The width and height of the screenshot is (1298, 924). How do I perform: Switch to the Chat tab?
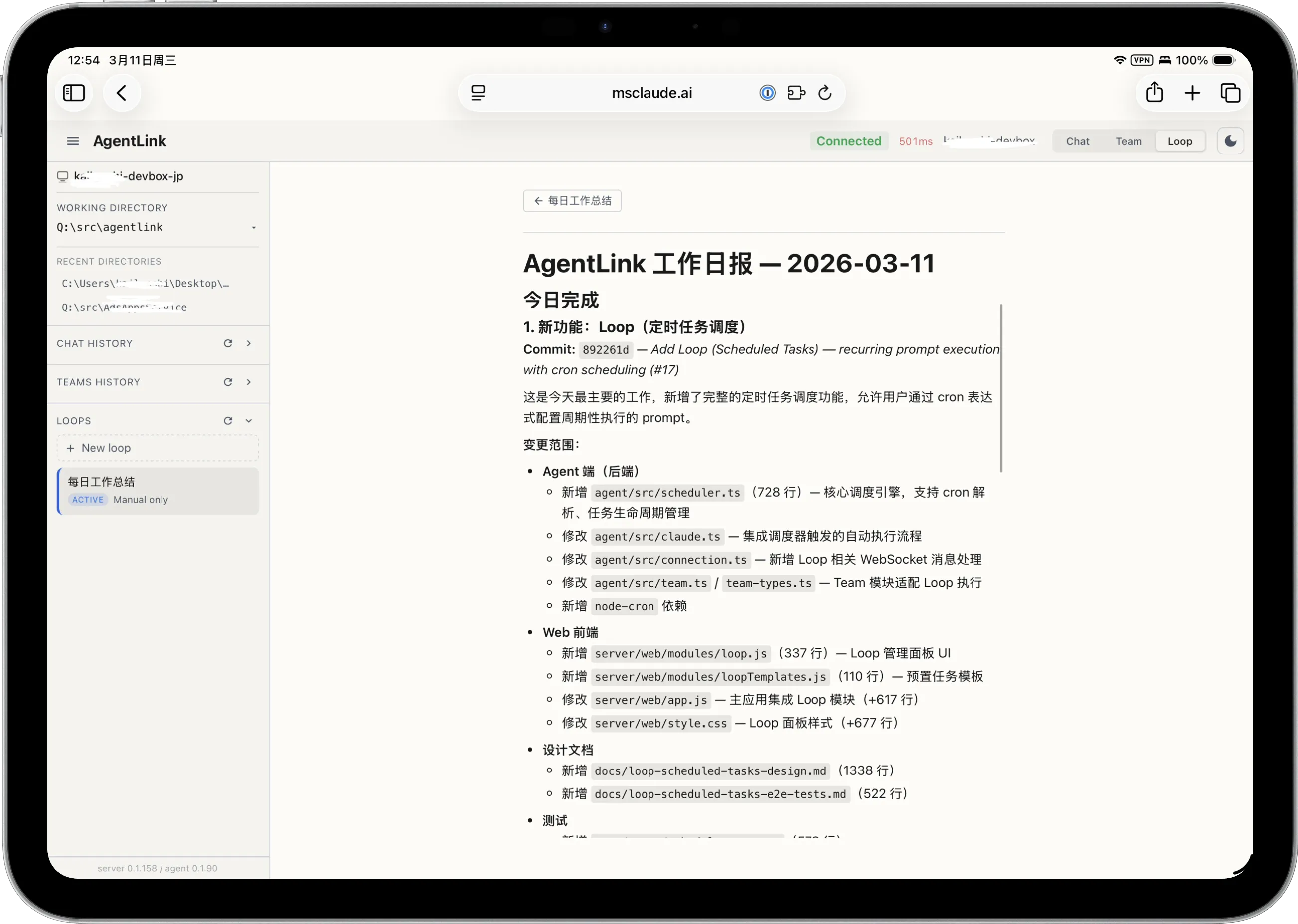(1078, 141)
